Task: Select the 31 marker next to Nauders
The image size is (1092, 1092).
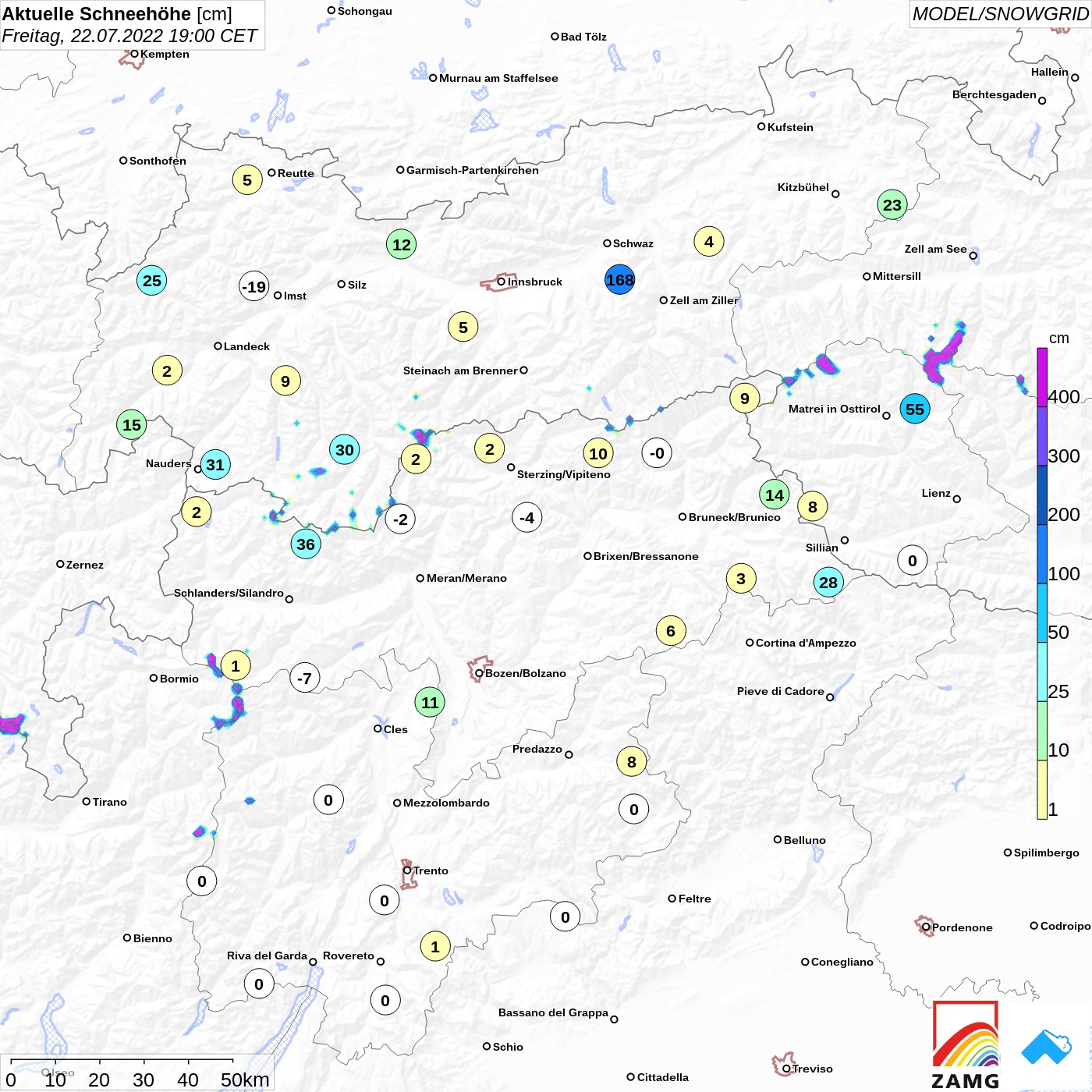Action: coord(215,465)
